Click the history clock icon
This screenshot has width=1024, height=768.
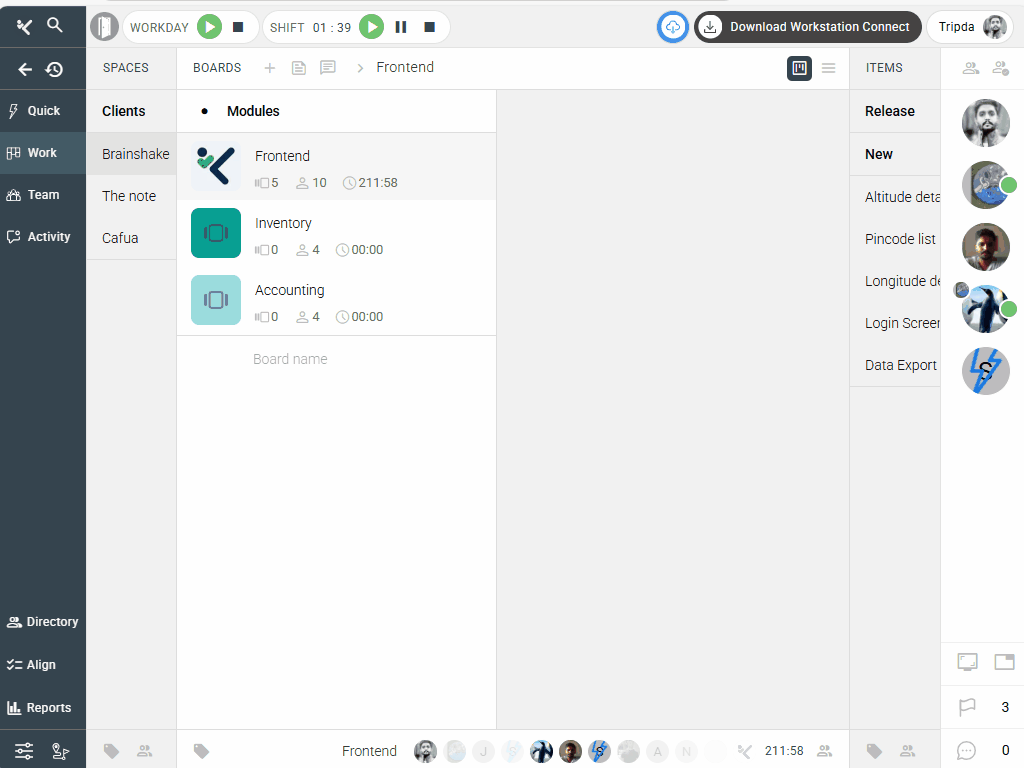(x=55, y=69)
